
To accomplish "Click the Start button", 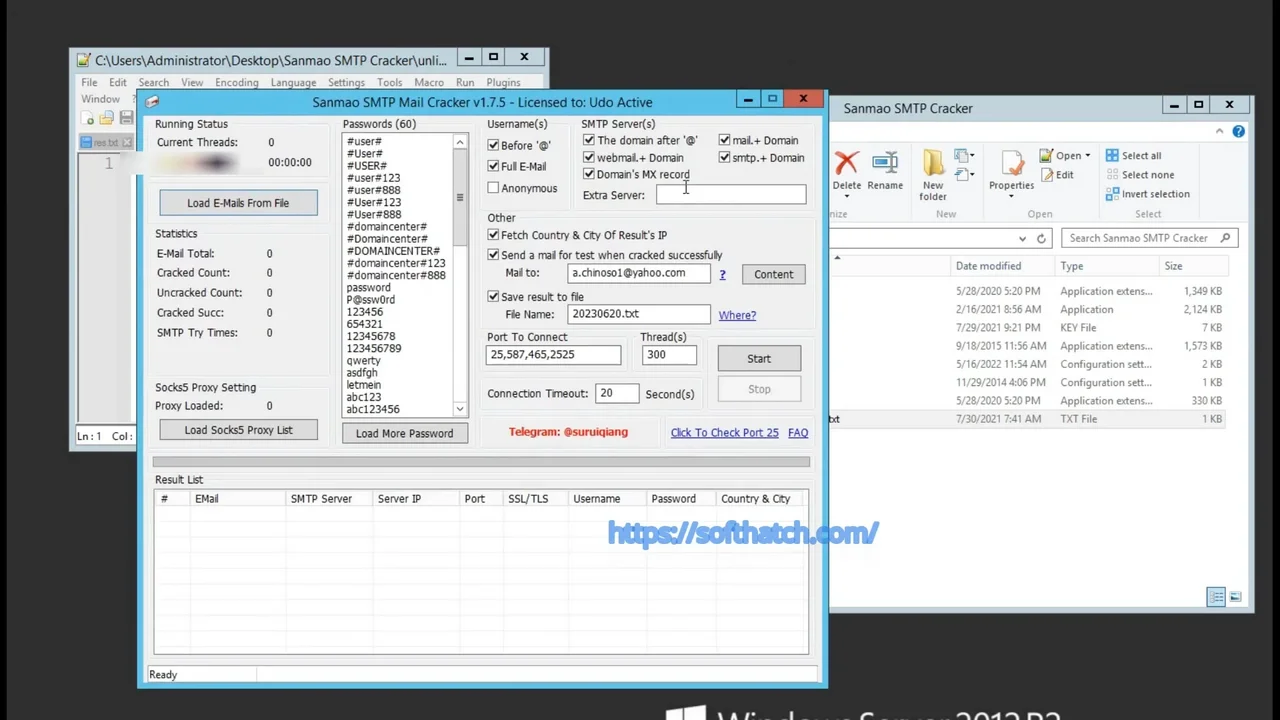I will 759,358.
